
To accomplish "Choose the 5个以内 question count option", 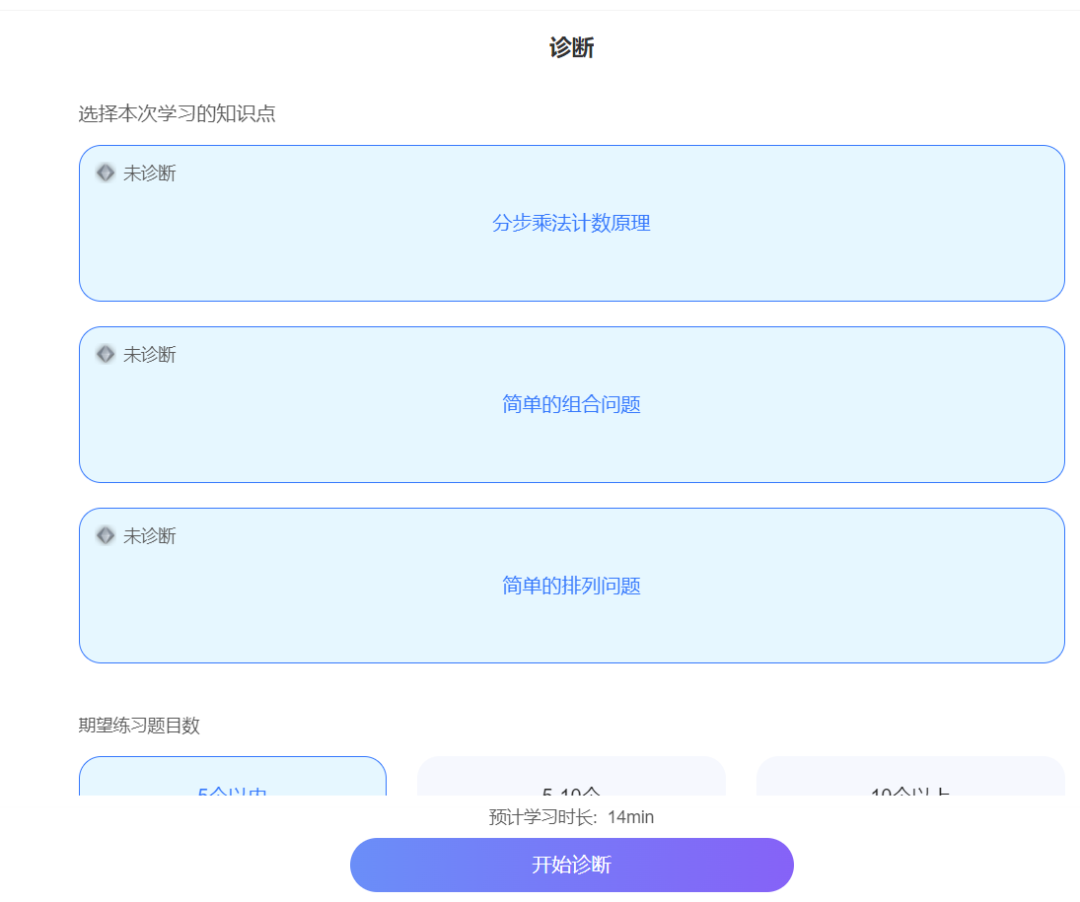I will (232, 780).
